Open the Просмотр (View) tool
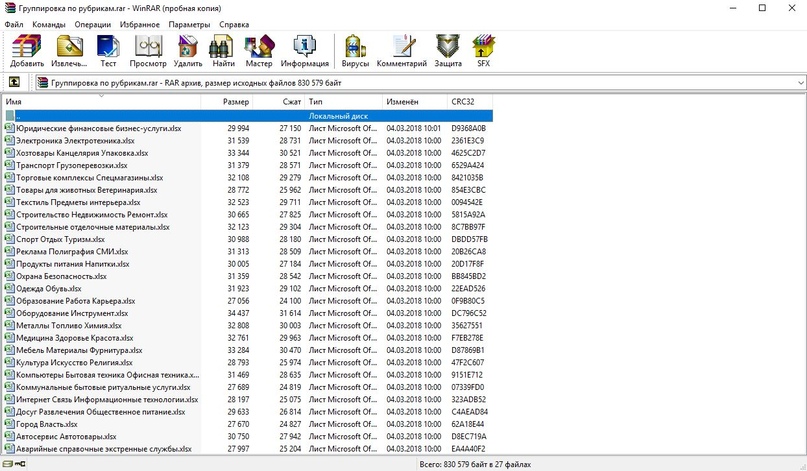The image size is (807, 471). coord(148,50)
